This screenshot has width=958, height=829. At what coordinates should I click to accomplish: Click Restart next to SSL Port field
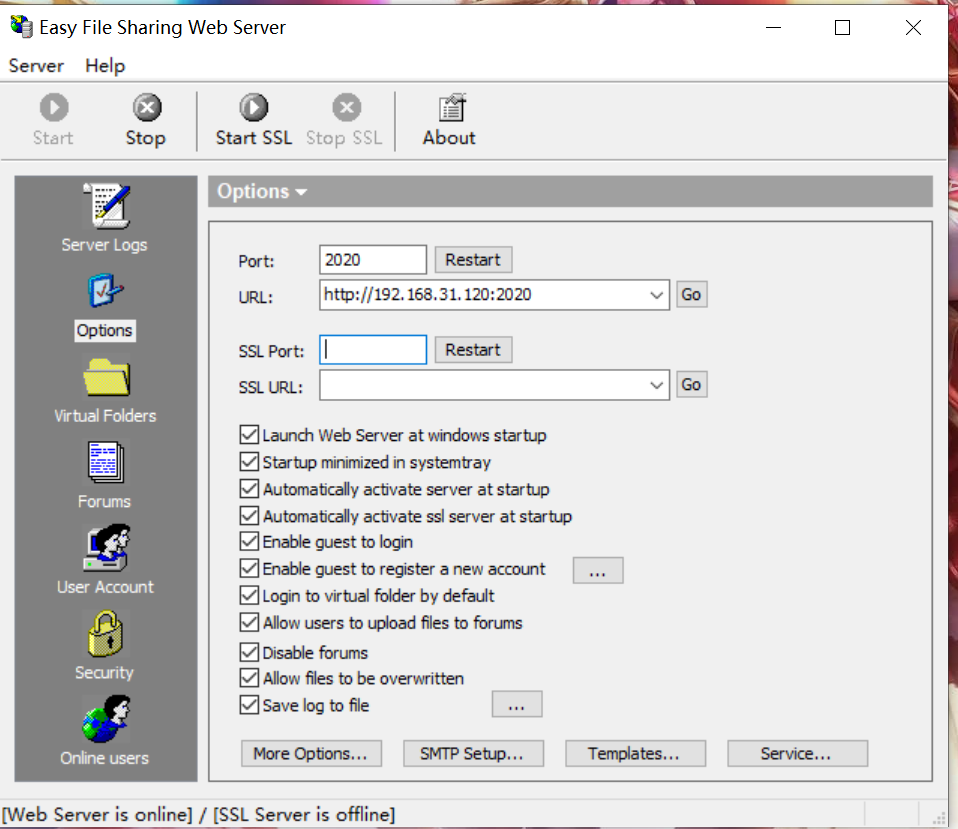[474, 350]
